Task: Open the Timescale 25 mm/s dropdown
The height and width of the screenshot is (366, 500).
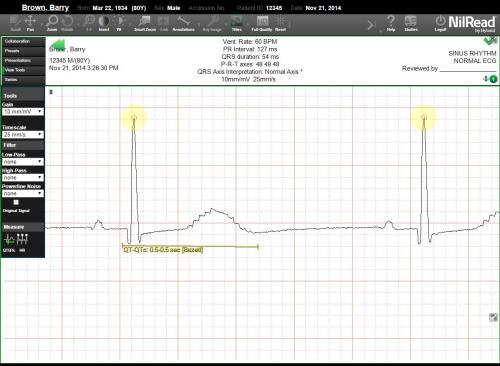Action: [x=23, y=135]
